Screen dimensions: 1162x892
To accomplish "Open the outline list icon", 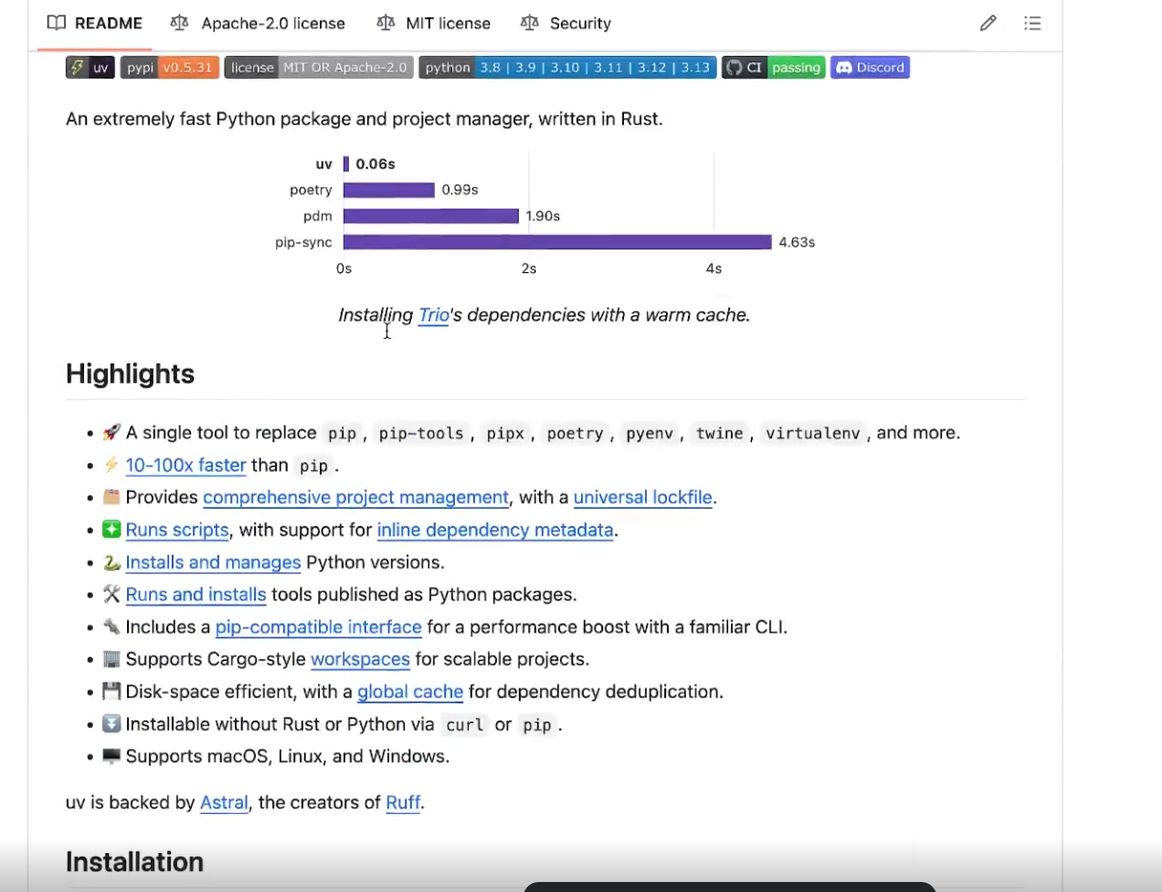I will pyautogui.click(x=1032, y=23).
